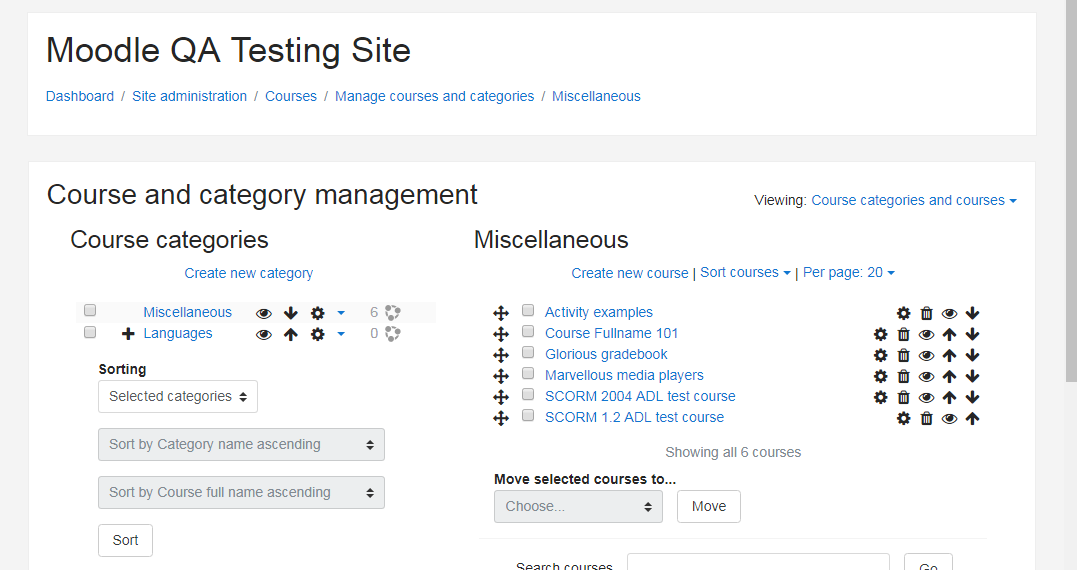Tick the Miscellaneous category checkbox
This screenshot has width=1077, height=570.
coord(90,310)
